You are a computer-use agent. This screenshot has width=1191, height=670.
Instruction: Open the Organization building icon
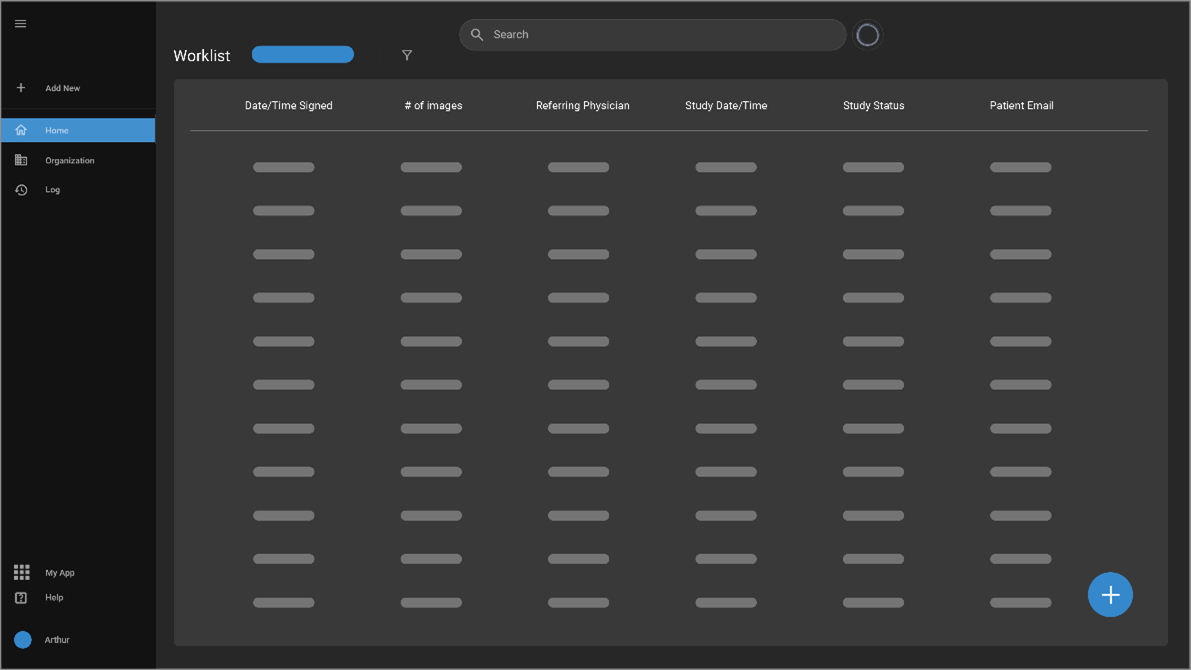pos(21,160)
